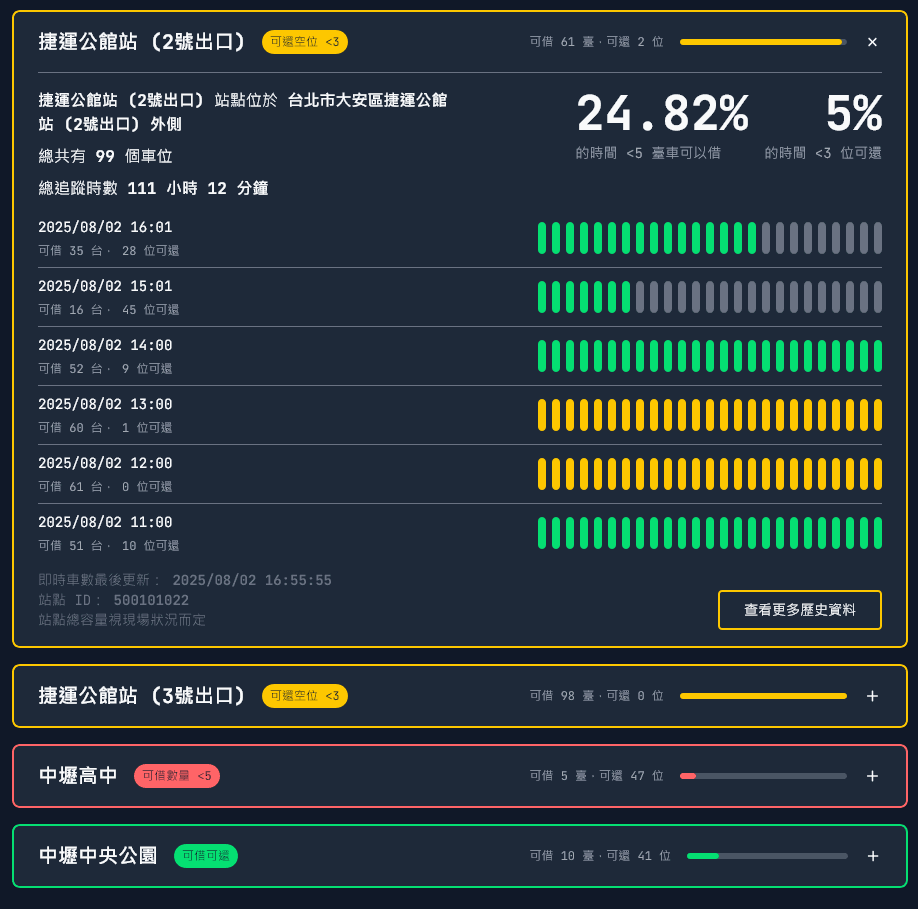918x909 pixels.
Task: Click the plus icon on 捷運公館站（3號出口）
Action: [872, 696]
